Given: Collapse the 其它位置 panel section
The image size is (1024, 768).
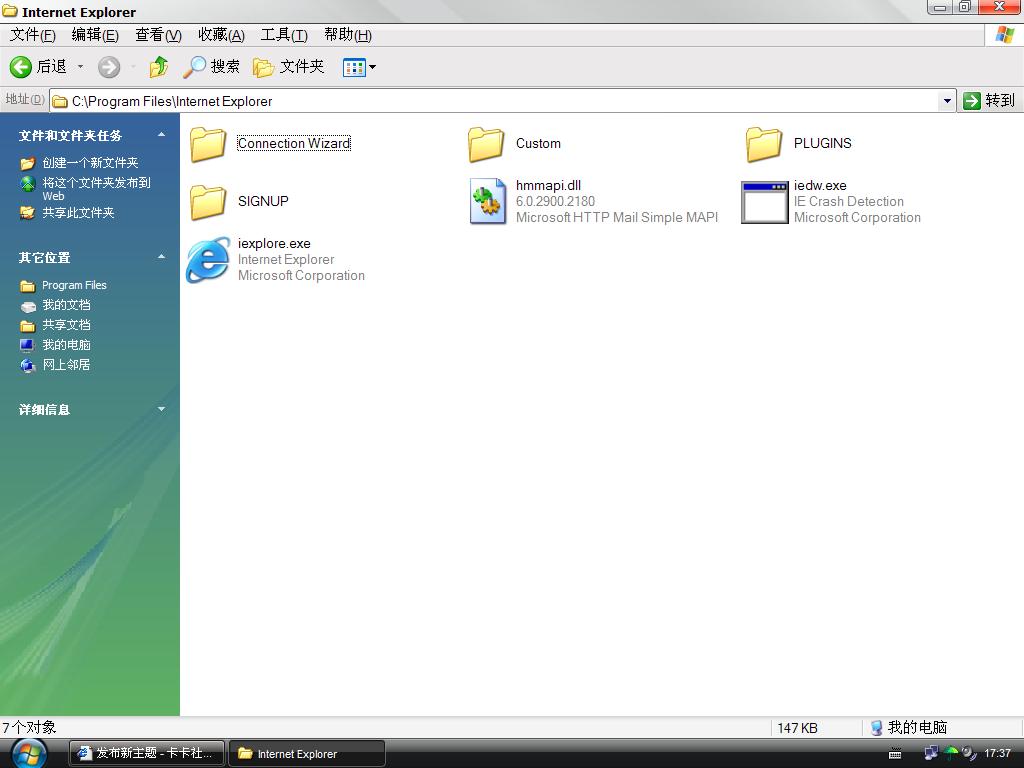Looking at the screenshot, I should coord(161,257).
